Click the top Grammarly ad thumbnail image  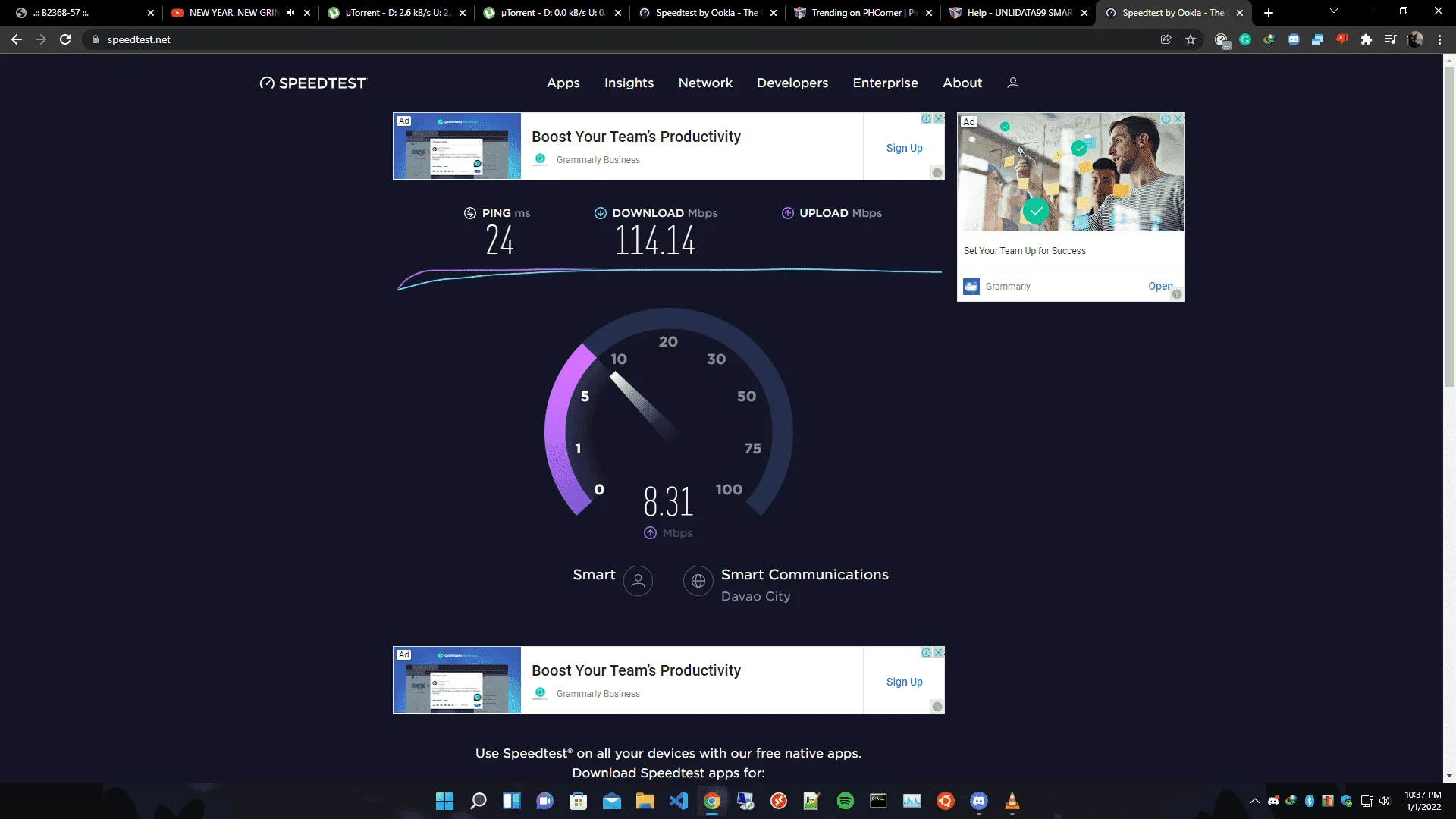point(457,146)
